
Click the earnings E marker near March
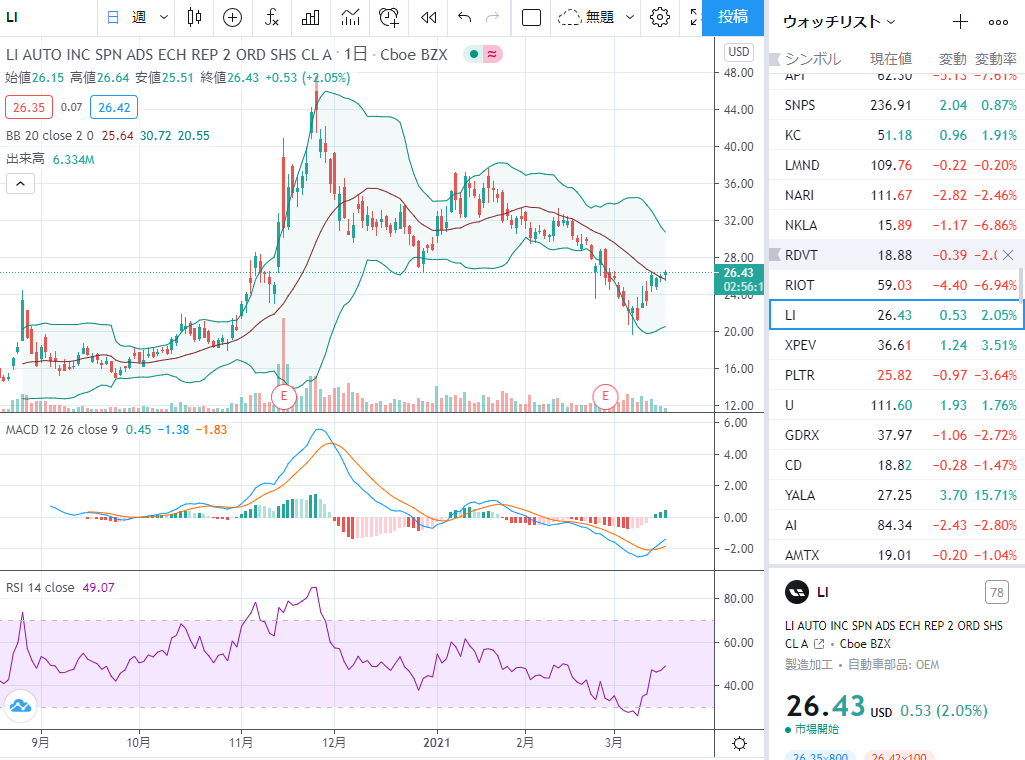coord(605,396)
